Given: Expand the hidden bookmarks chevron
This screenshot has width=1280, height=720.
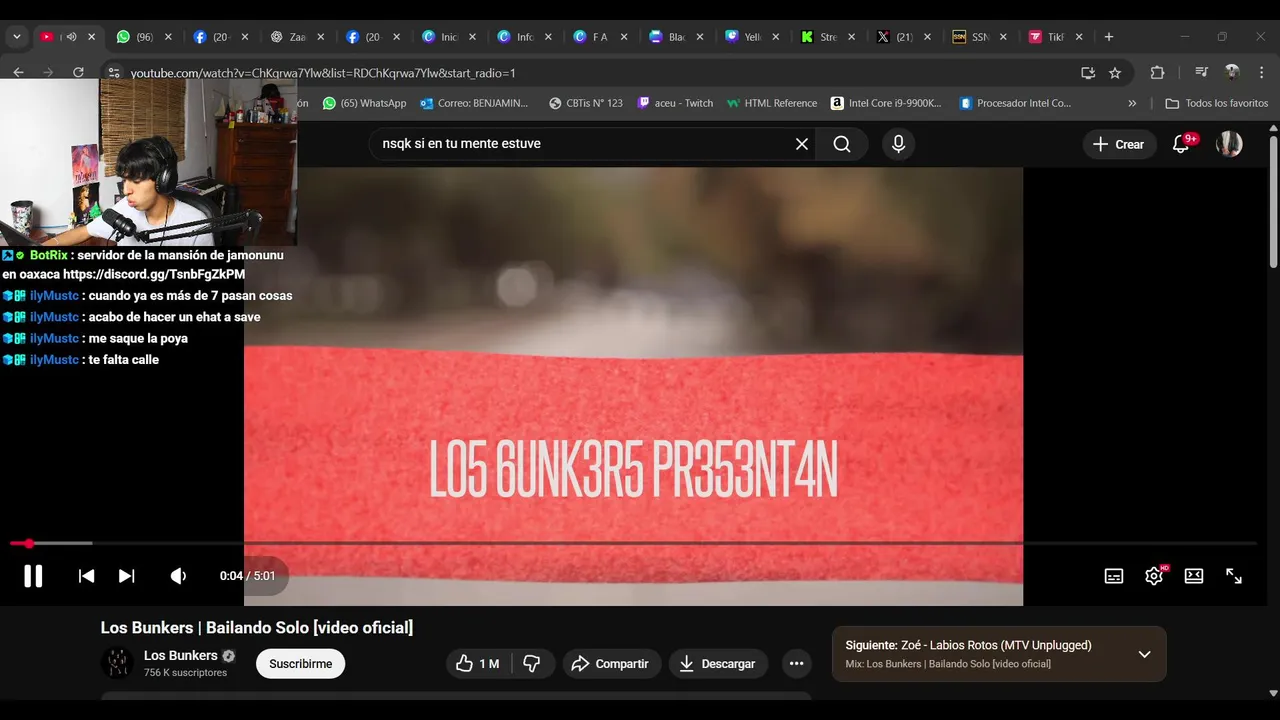Looking at the screenshot, I should pos(1132,103).
